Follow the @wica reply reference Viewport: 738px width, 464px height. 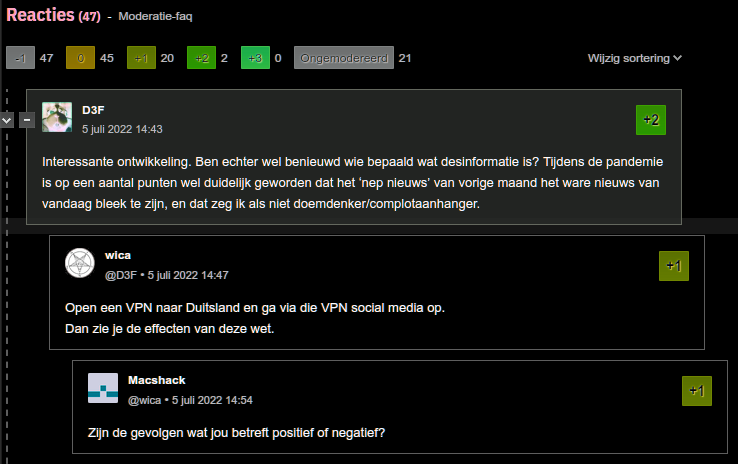tap(144, 400)
